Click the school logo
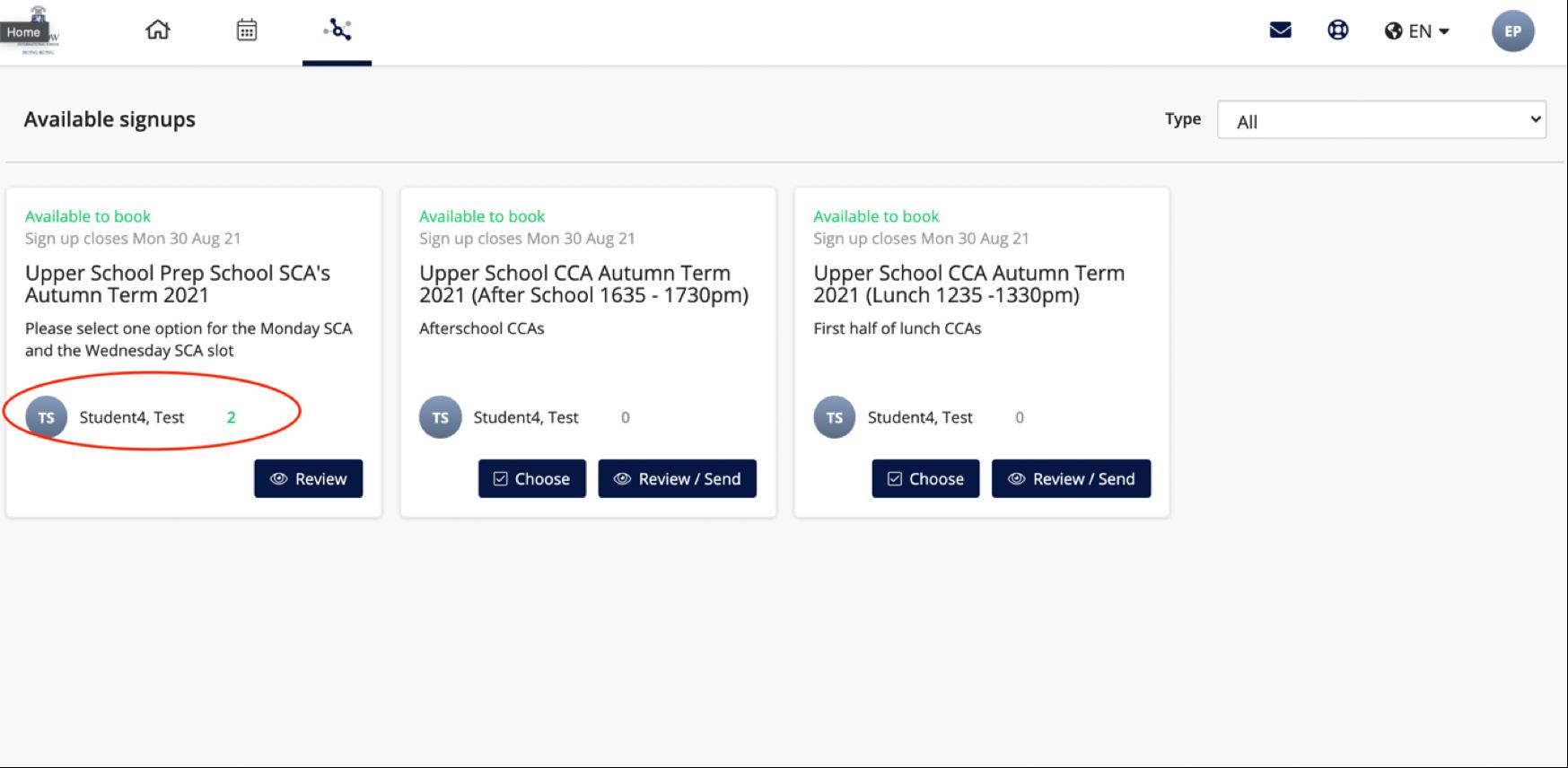 pos(38,31)
